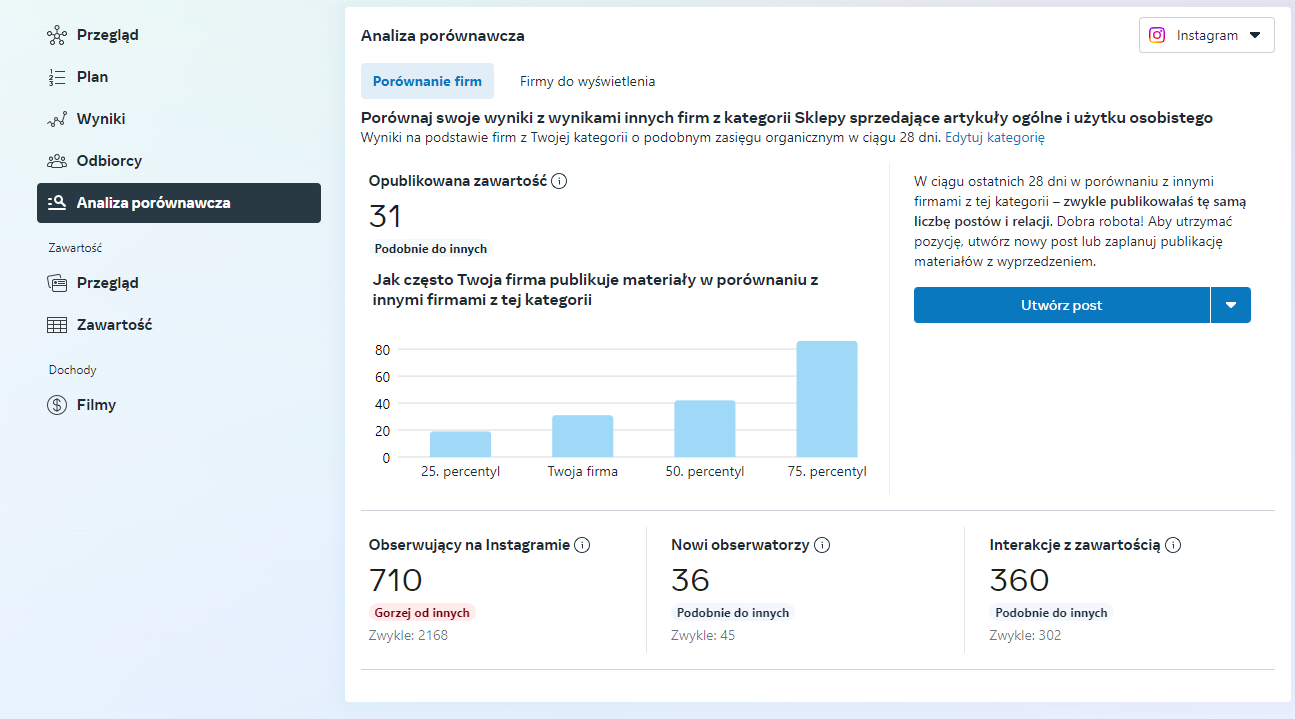Screen dimensions: 1295x719
Task: Click the Twoja firma bar in chart
Action: (582, 436)
